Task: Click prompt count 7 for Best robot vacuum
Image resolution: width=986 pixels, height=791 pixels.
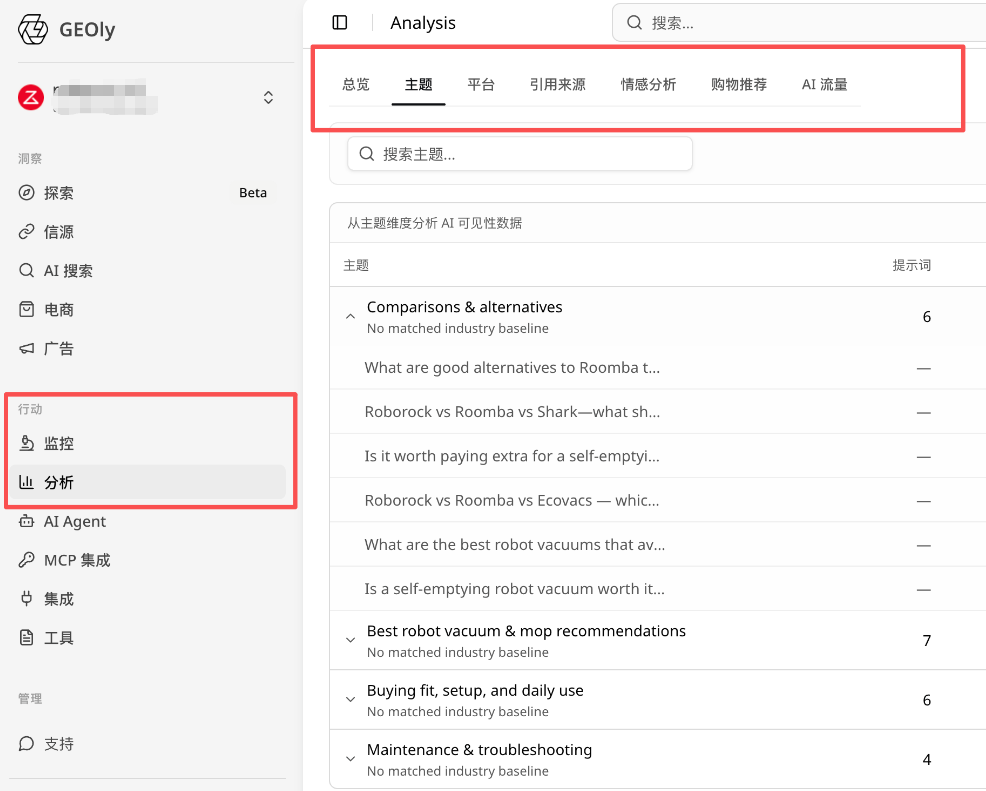Action: pos(926,640)
